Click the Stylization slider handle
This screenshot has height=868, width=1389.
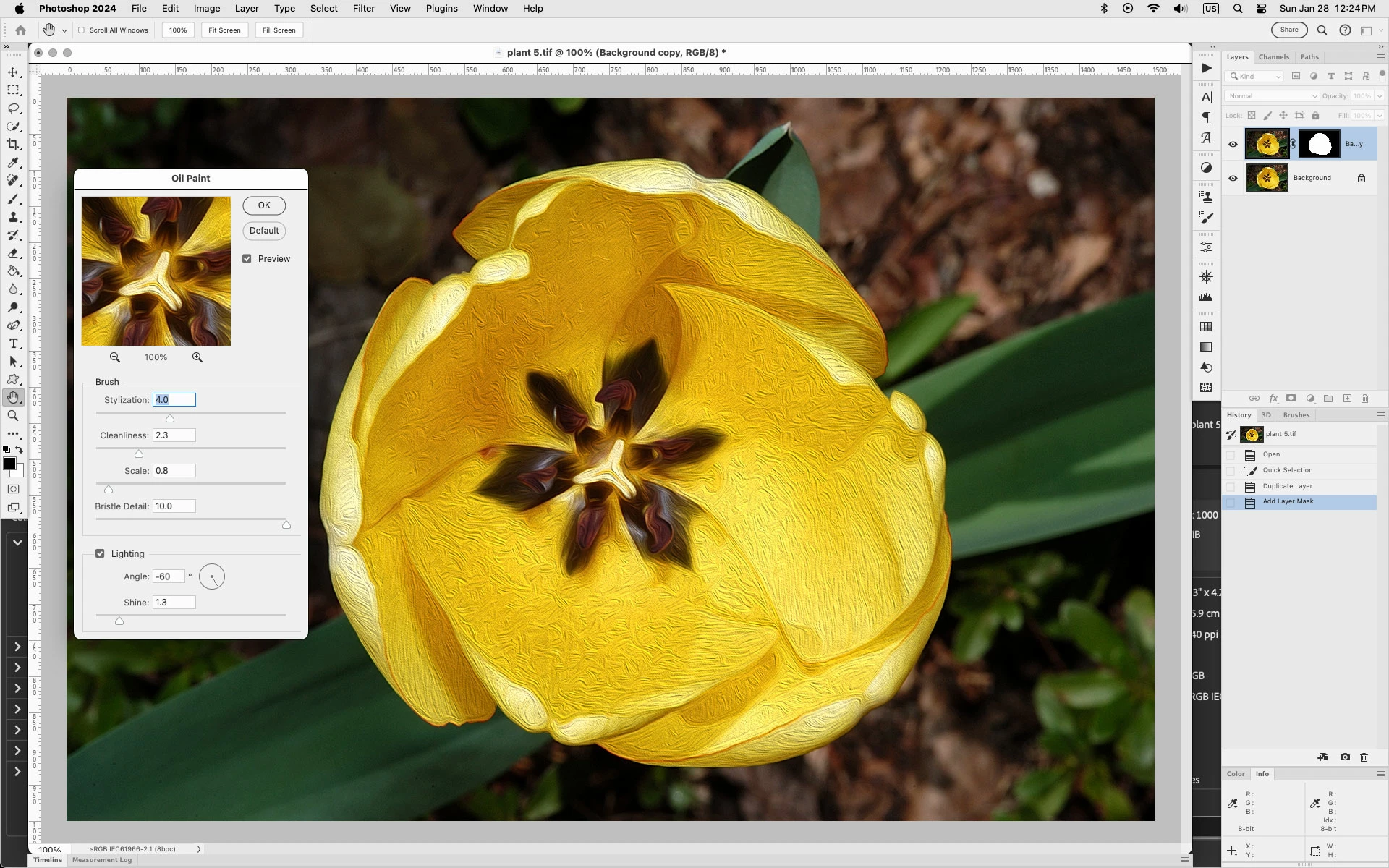click(x=170, y=419)
